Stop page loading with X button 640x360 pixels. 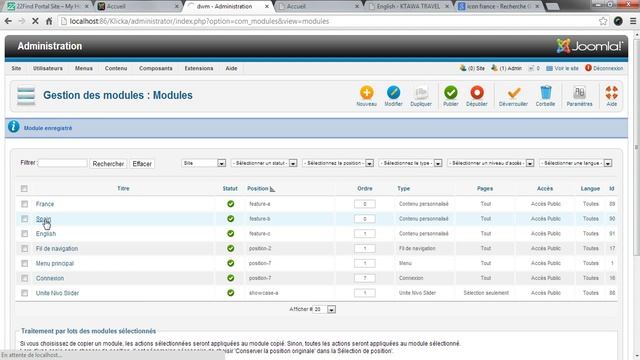point(35,21)
